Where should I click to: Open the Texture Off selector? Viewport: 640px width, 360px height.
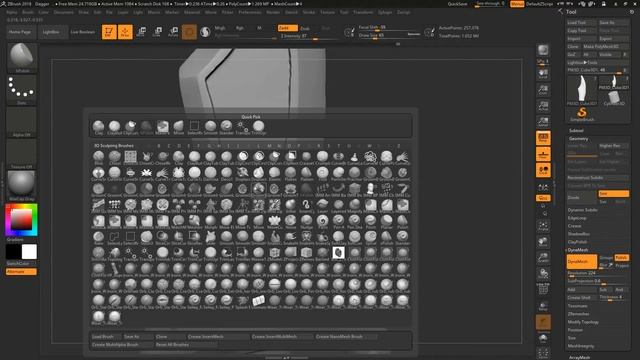pos(22,154)
